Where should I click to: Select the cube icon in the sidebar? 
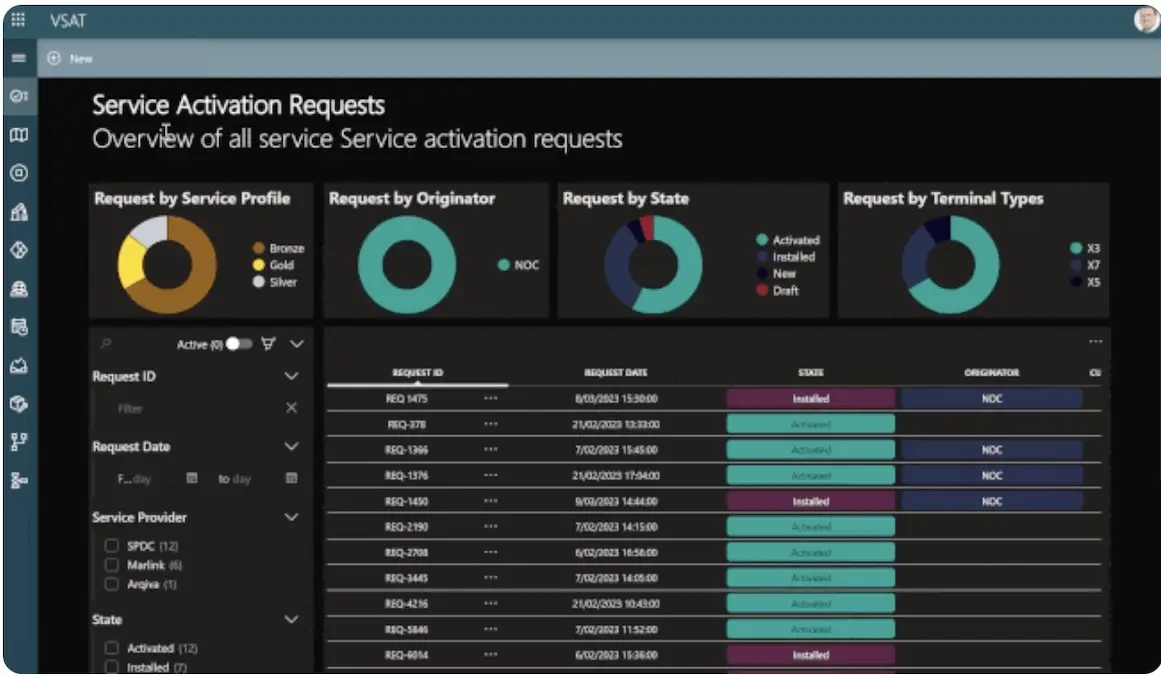point(18,404)
